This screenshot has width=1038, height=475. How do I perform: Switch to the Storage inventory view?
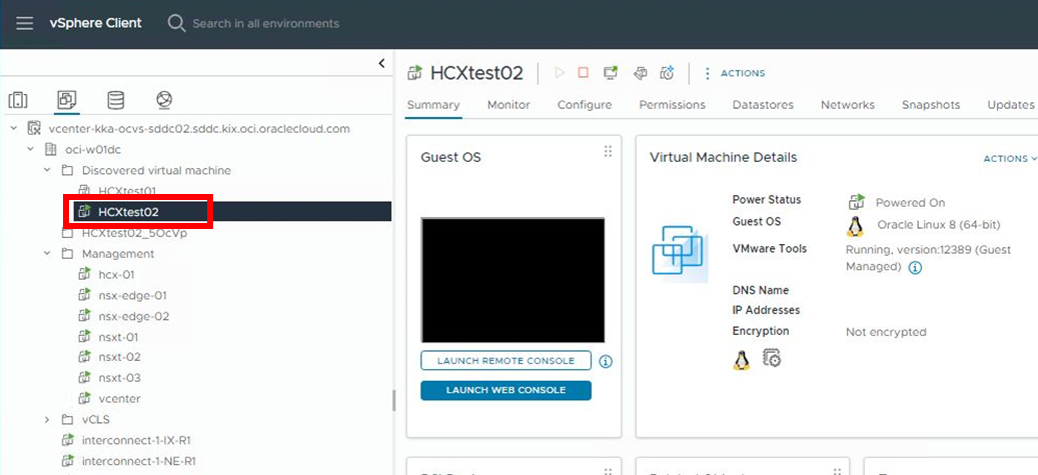click(x=116, y=100)
